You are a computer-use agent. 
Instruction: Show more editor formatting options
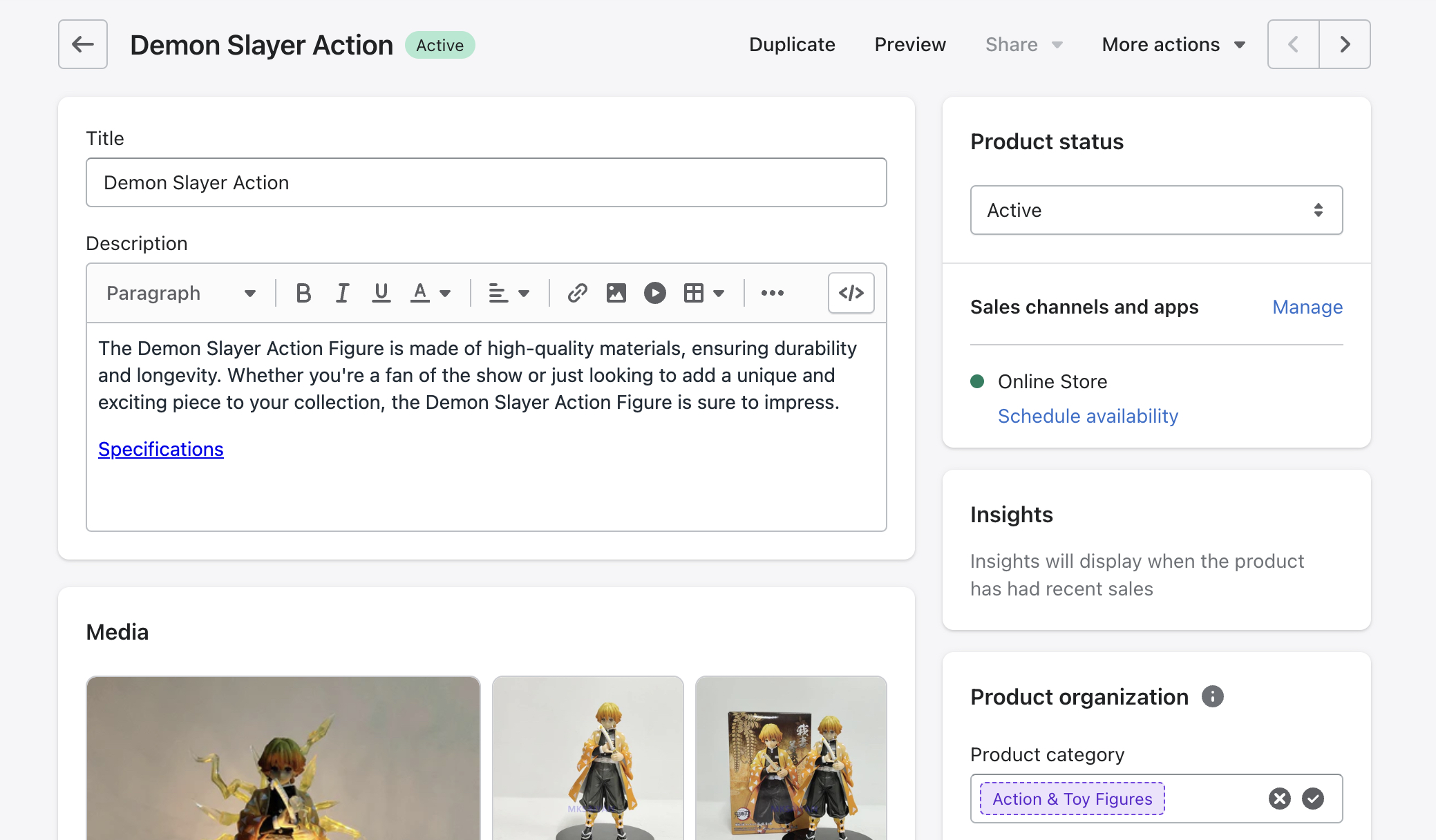pos(772,292)
